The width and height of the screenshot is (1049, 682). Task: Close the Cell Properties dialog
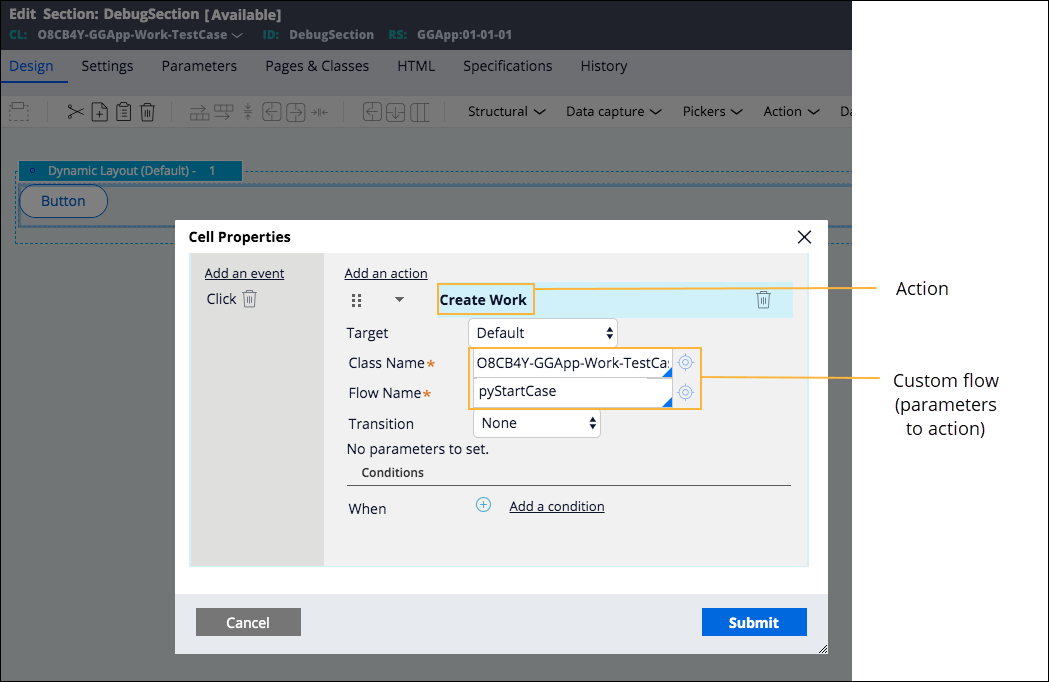pos(804,237)
